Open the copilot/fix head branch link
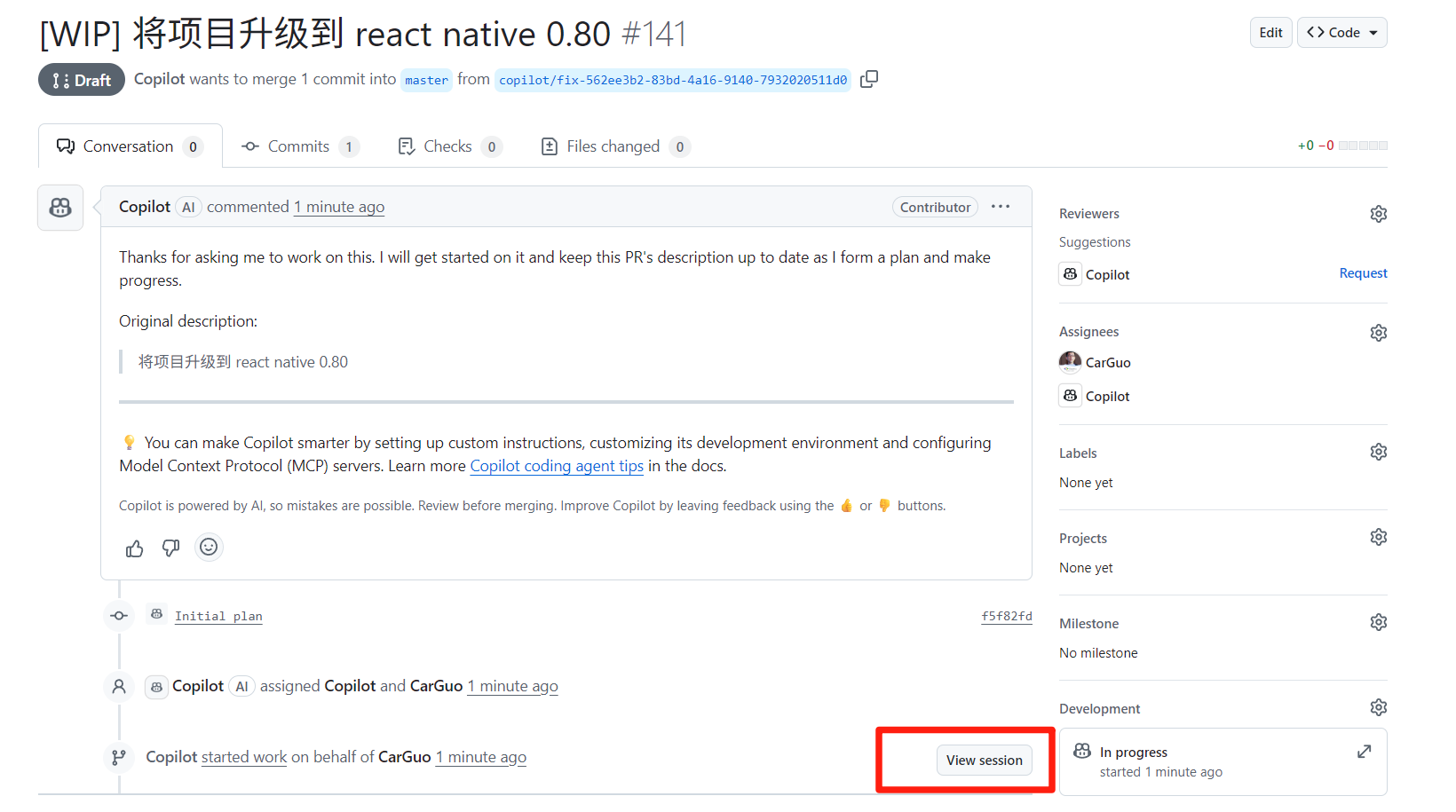The image size is (1456, 812). click(673, 80)
